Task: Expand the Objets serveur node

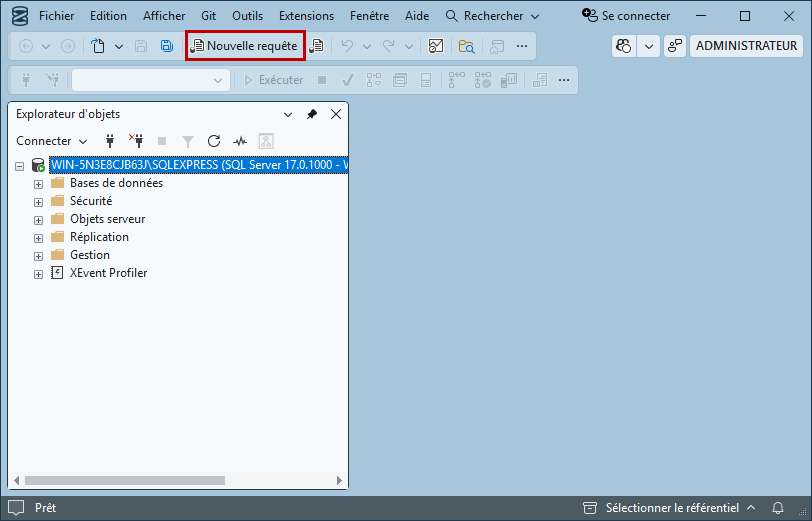Action: click(38, 220)
